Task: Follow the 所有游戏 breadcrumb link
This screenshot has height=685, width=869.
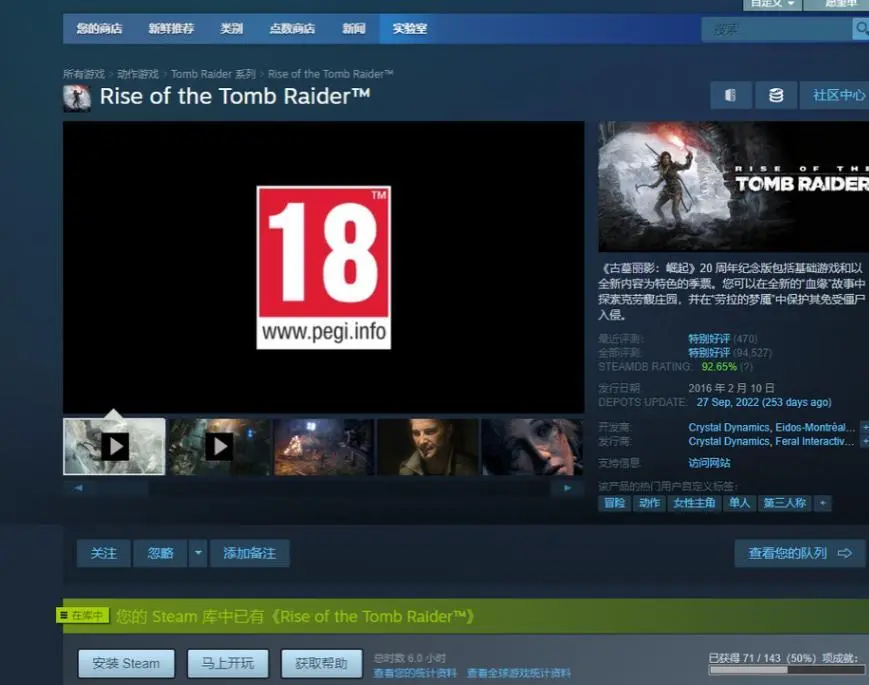Action: click(84, 74)
